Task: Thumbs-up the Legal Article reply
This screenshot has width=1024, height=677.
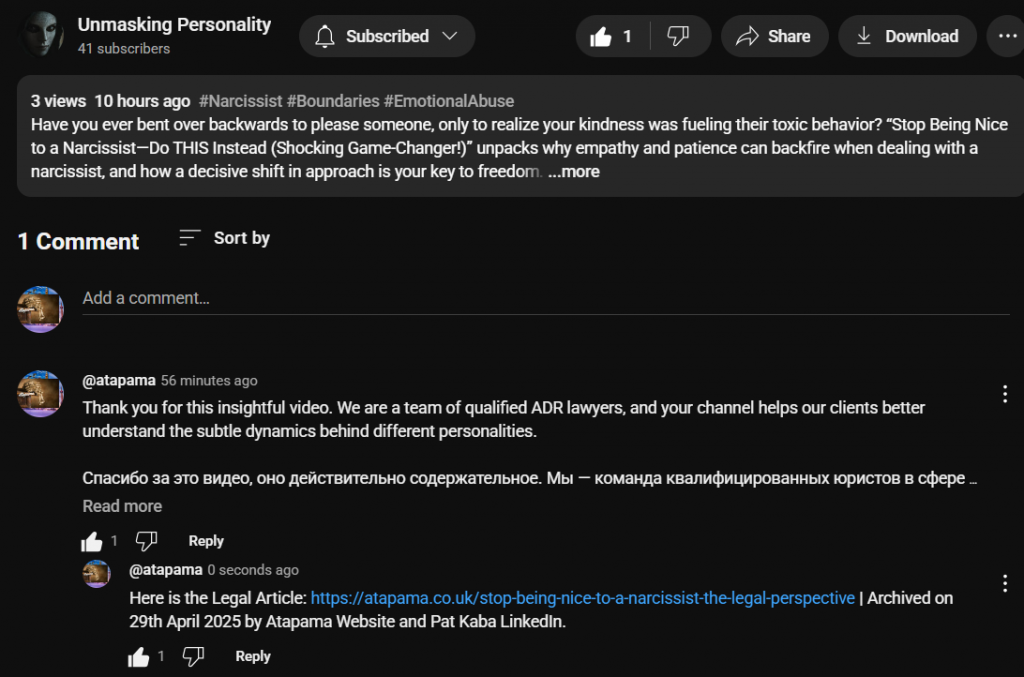Action: pyautogui.click(x=139, y=657)
